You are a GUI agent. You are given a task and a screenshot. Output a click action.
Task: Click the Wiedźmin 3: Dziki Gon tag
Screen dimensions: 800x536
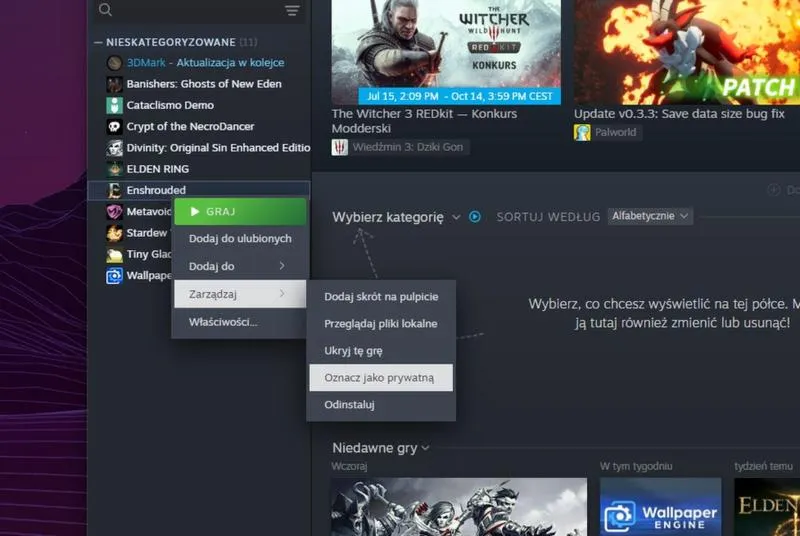pos(399,147)
